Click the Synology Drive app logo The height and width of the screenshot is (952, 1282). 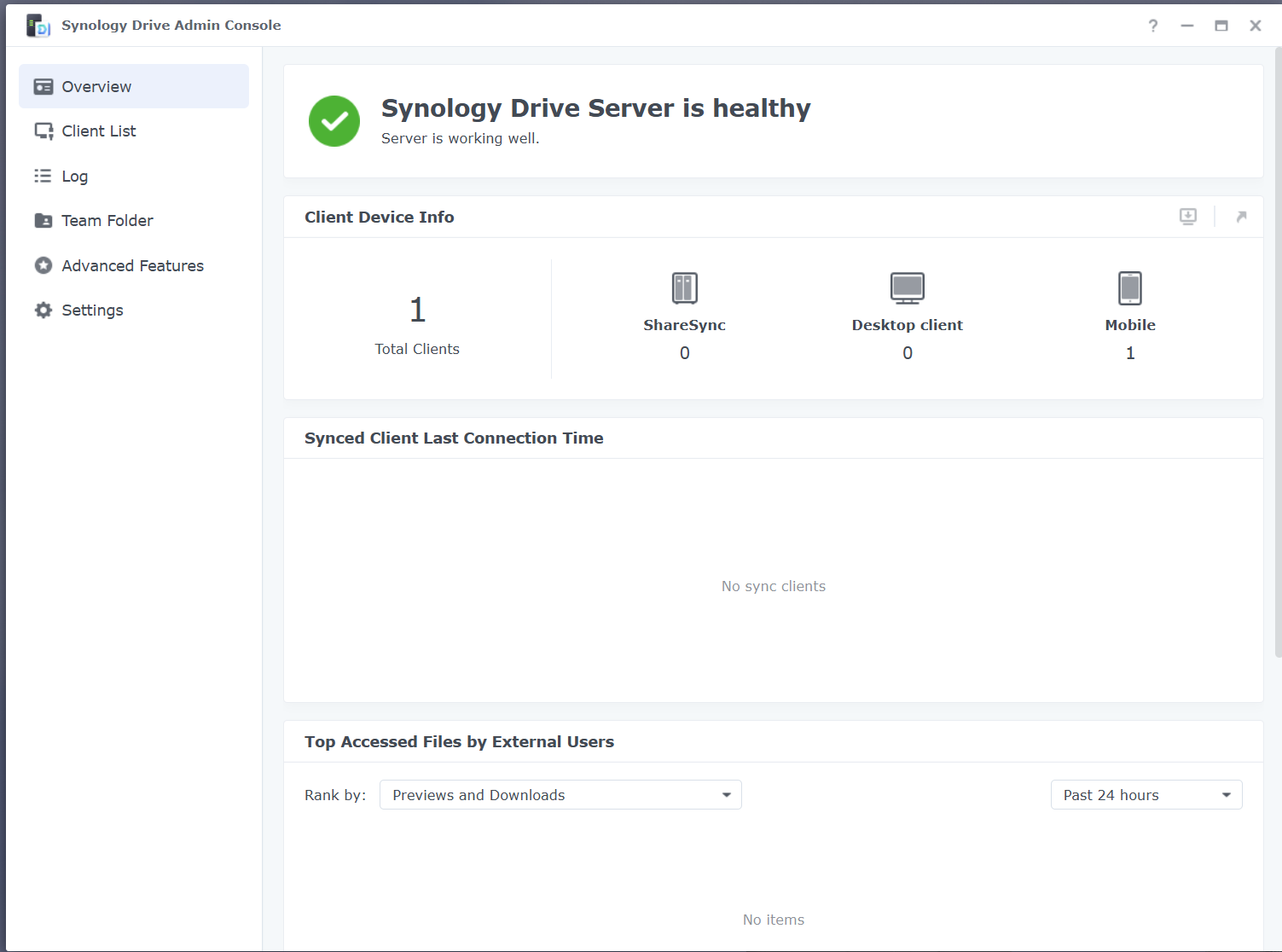[x=38, y=26]
